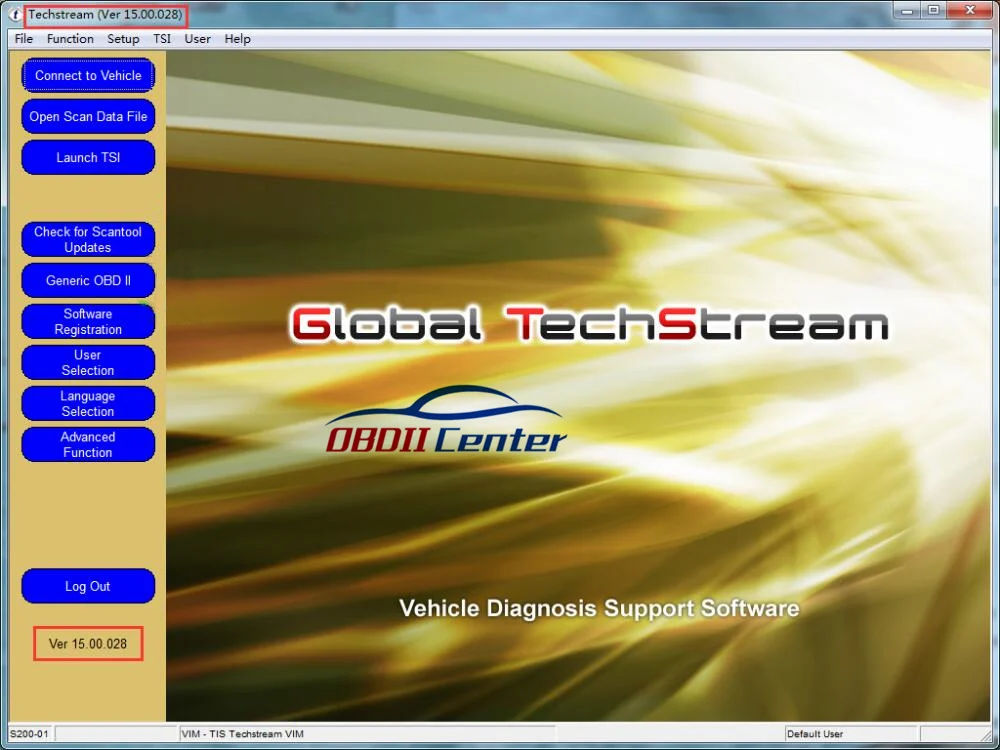Open the File menu
This screenshot has height=750, width=1000.
pyautogui.click(x=24, y=39)
